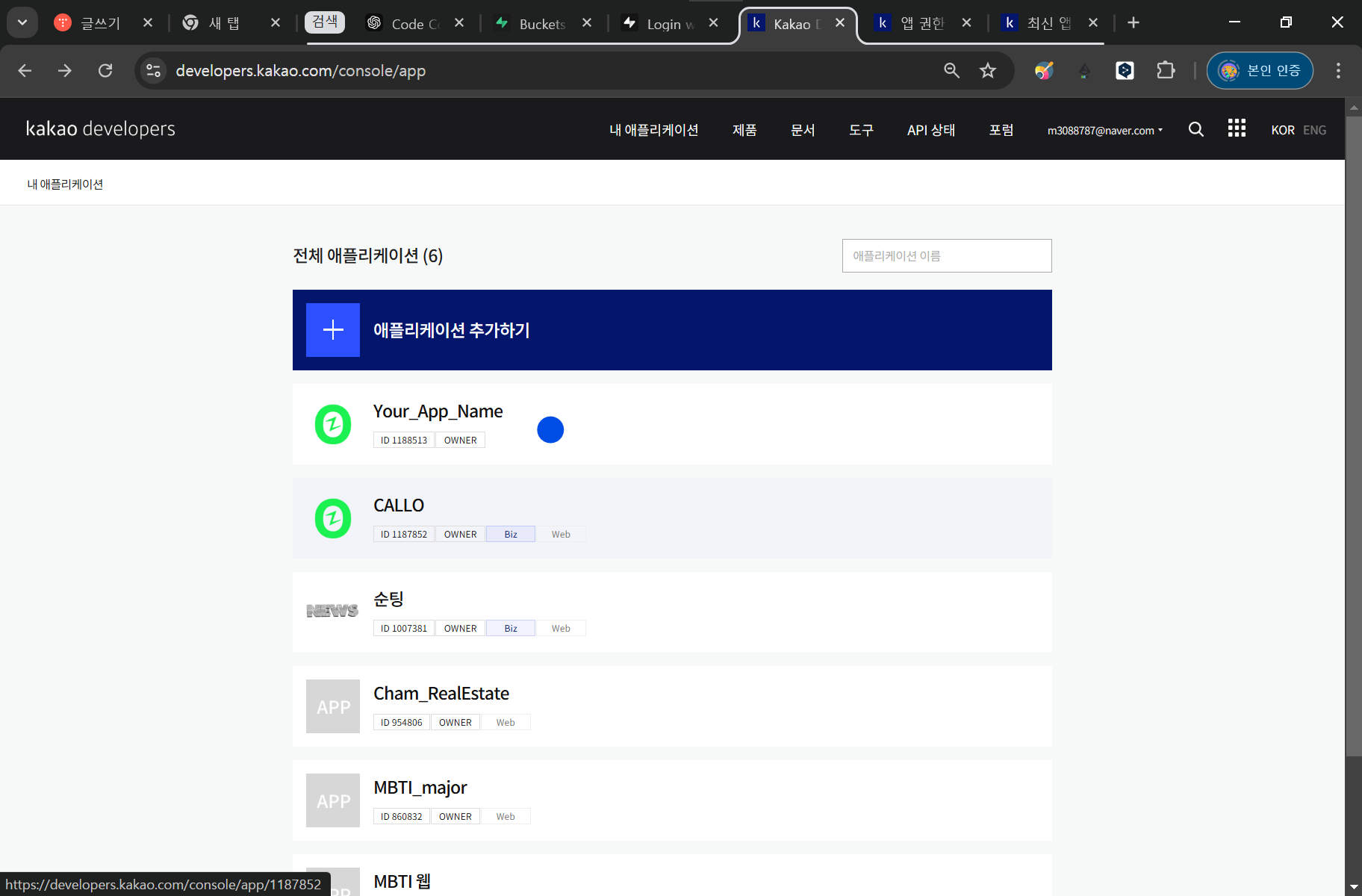
Task: Open the MBTI 웹 application
Action: click(x=672, y=875)
